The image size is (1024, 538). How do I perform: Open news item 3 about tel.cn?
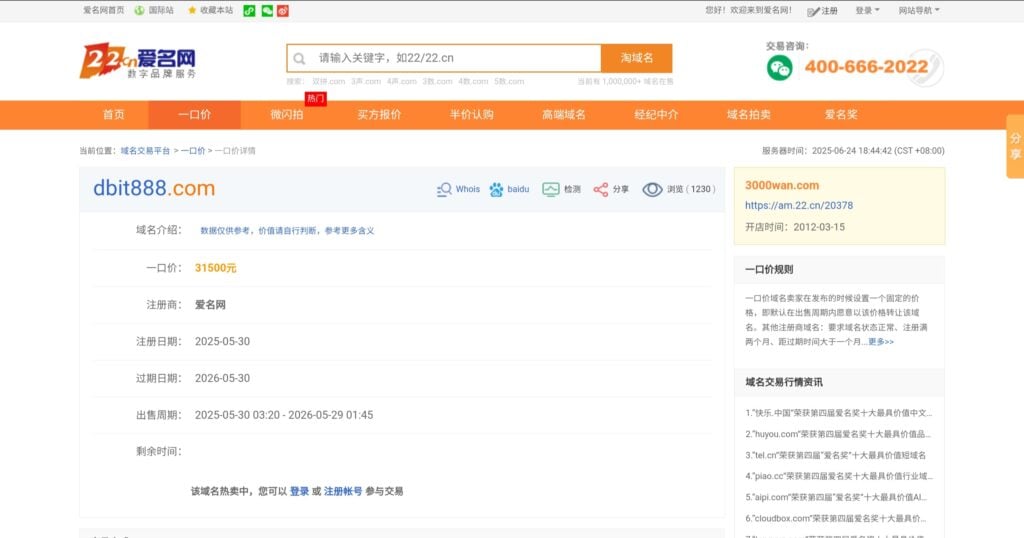click(x=835, y=455)
